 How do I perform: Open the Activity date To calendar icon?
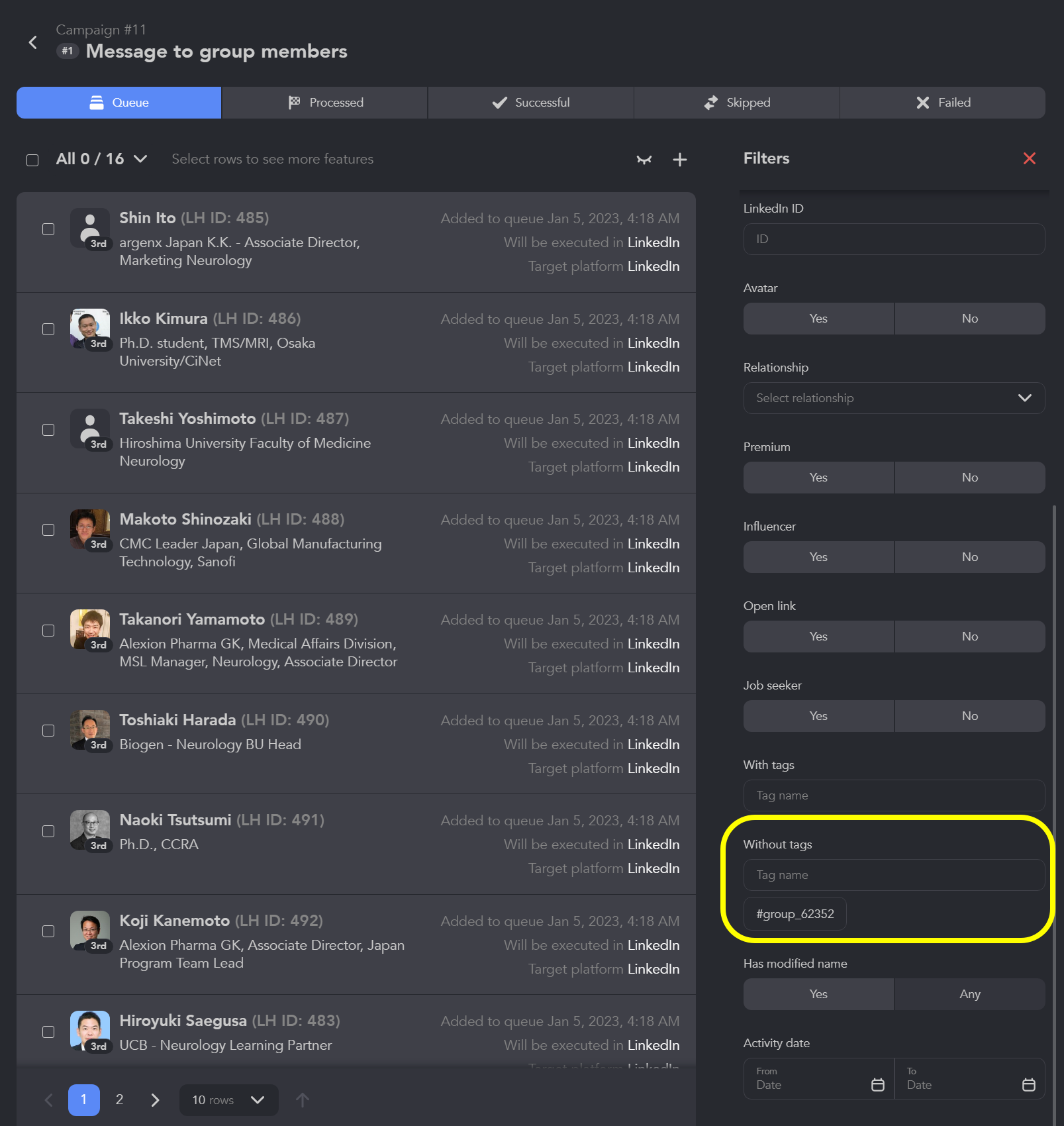tap(1028, 1084)
